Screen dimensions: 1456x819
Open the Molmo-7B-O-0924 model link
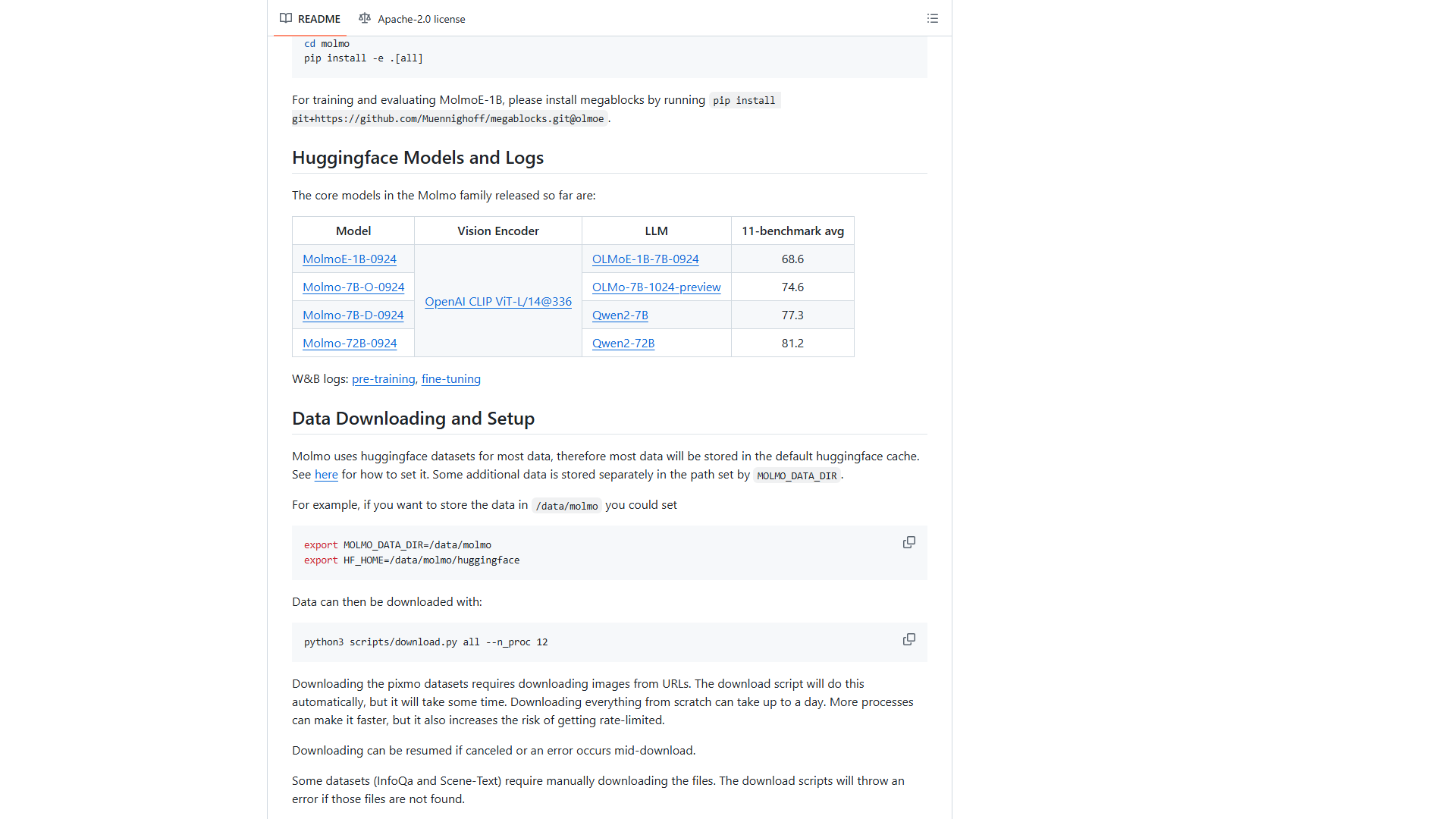coord(353,287)
